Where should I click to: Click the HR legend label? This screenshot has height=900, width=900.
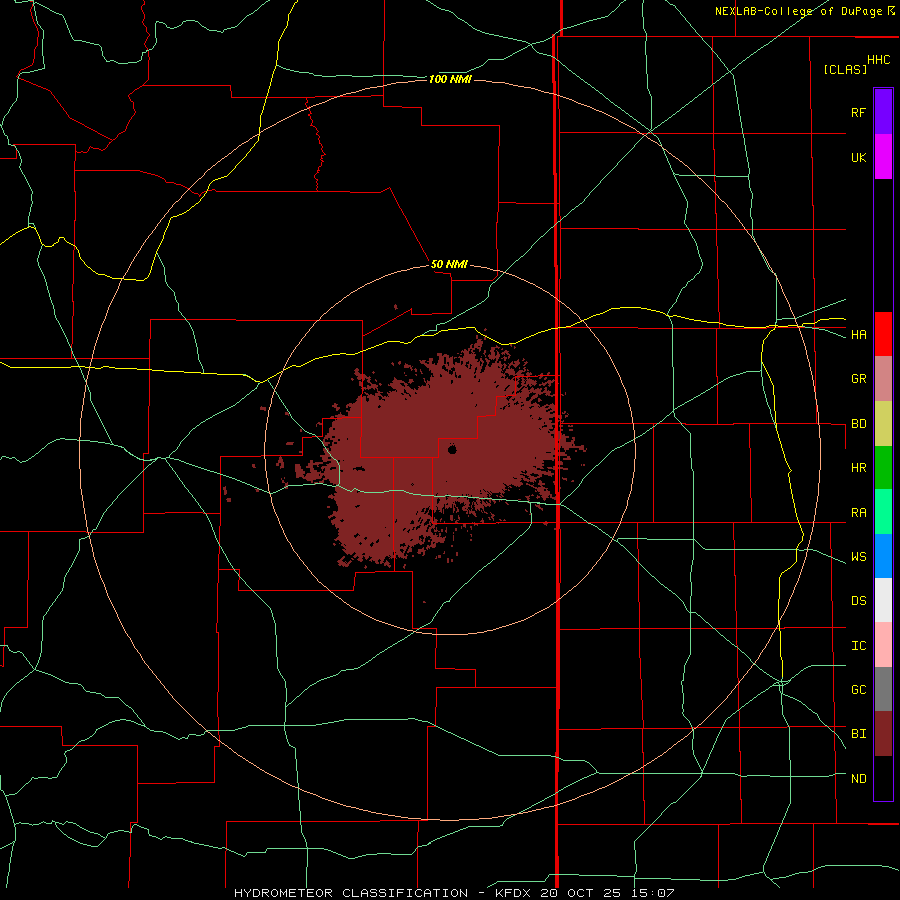(x=858, y=468)
